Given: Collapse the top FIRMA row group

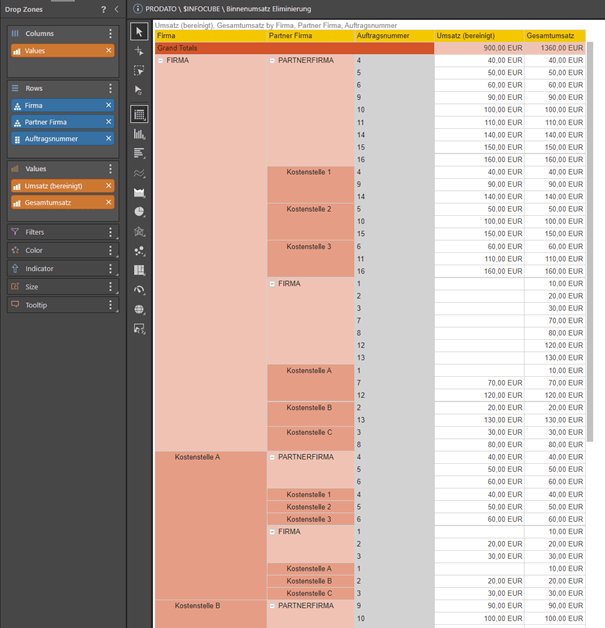Looking at the screenshot, I should point(161,61).
